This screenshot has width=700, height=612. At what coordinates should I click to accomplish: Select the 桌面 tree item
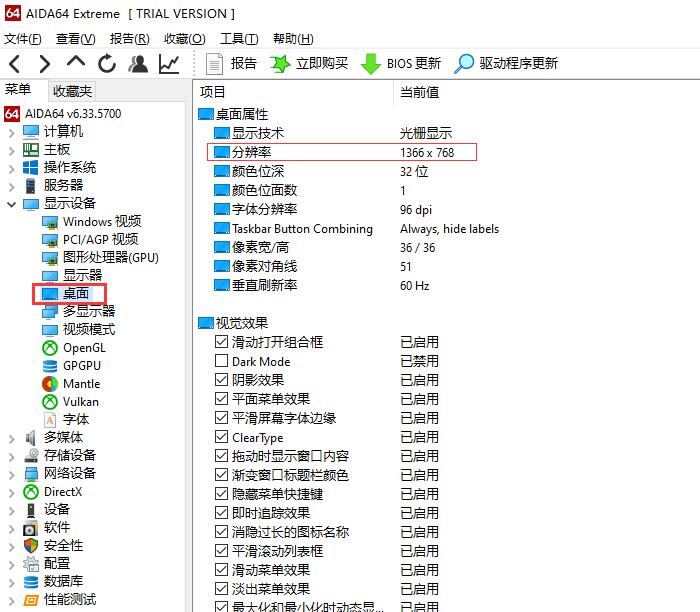click(x=66, y=294)
